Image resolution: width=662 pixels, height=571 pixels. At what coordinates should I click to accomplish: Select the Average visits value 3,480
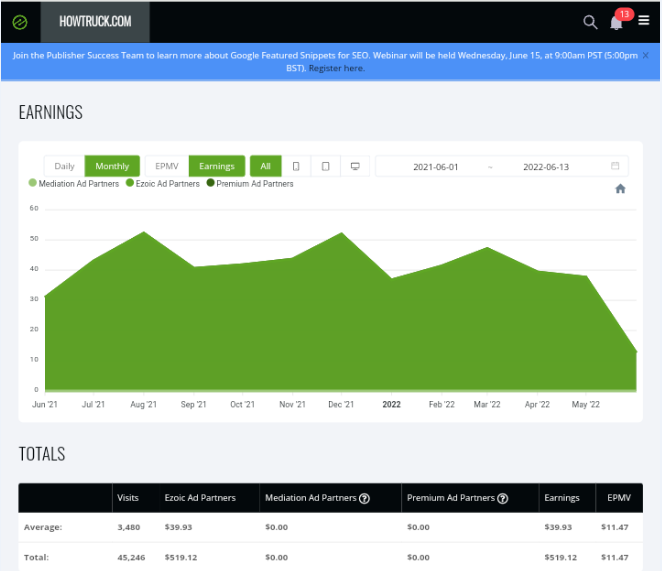click(129, 527)
